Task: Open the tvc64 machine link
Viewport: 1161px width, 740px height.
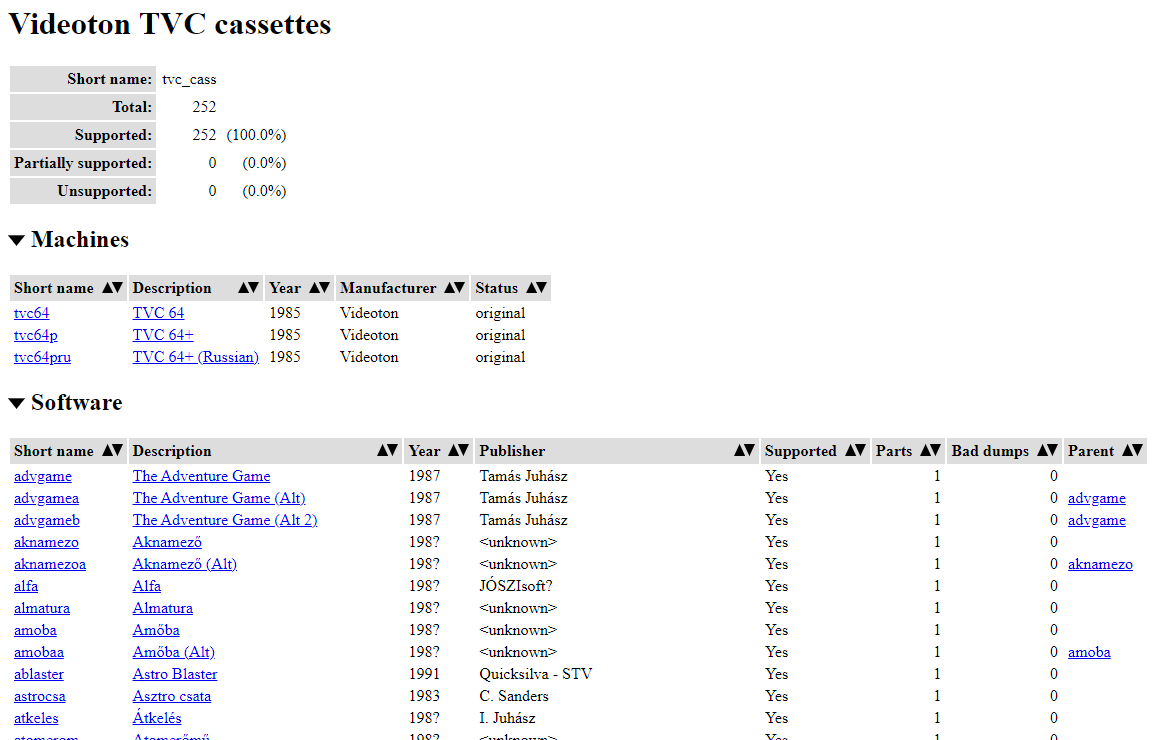Action: (32, 313)
